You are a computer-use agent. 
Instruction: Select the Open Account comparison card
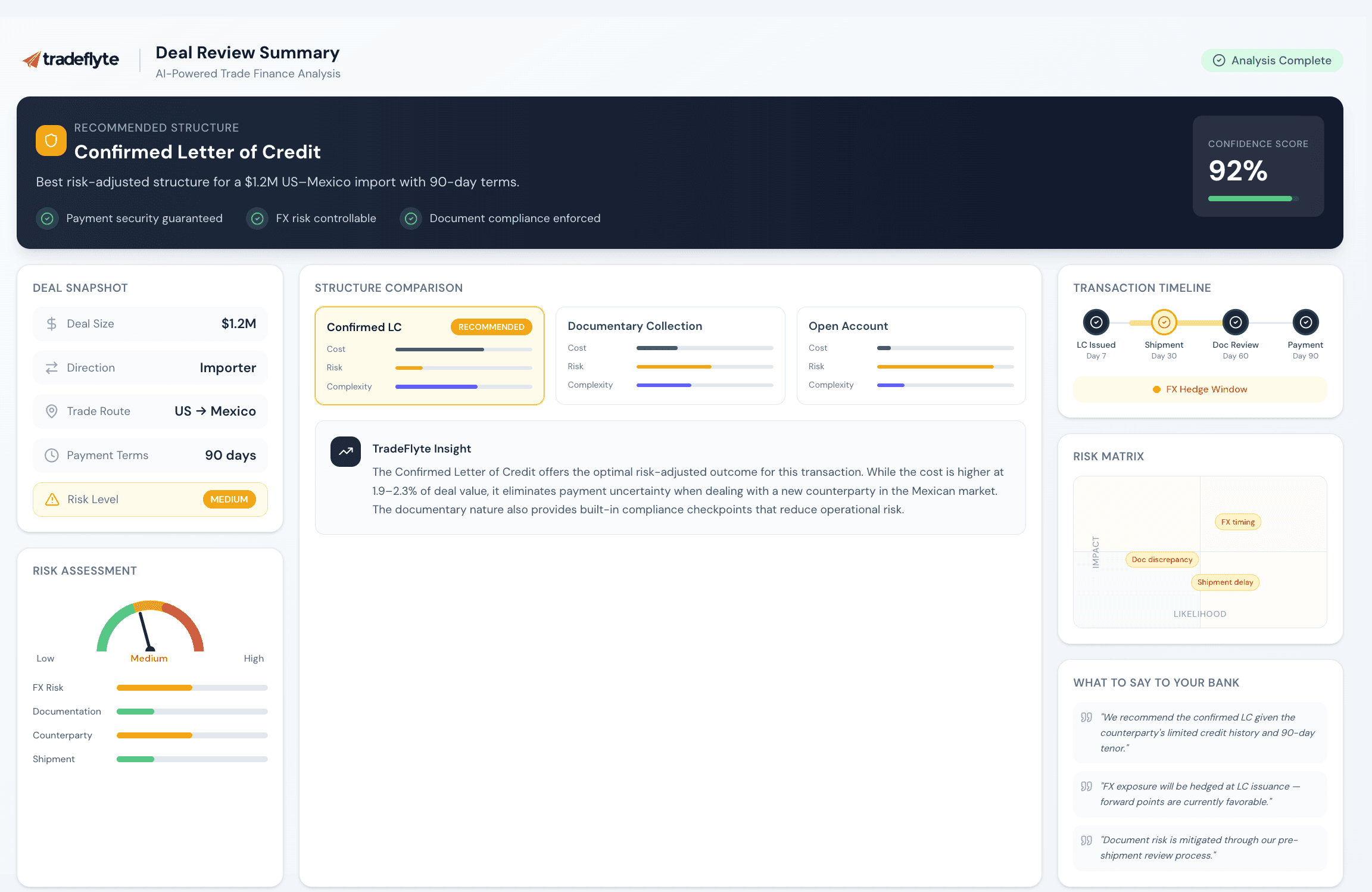click(x=910, y=356)
